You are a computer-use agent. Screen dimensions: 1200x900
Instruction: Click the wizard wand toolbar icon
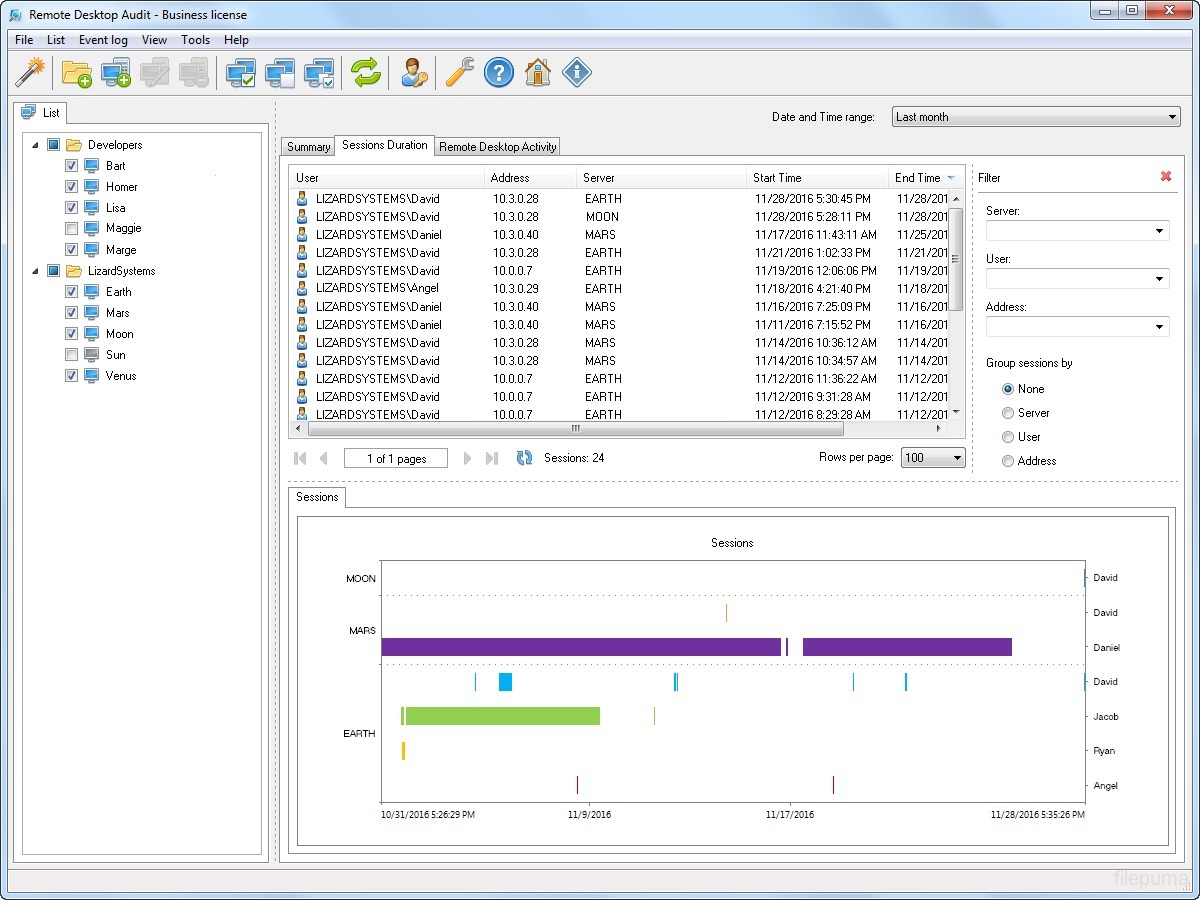click(x=31, y=72)
